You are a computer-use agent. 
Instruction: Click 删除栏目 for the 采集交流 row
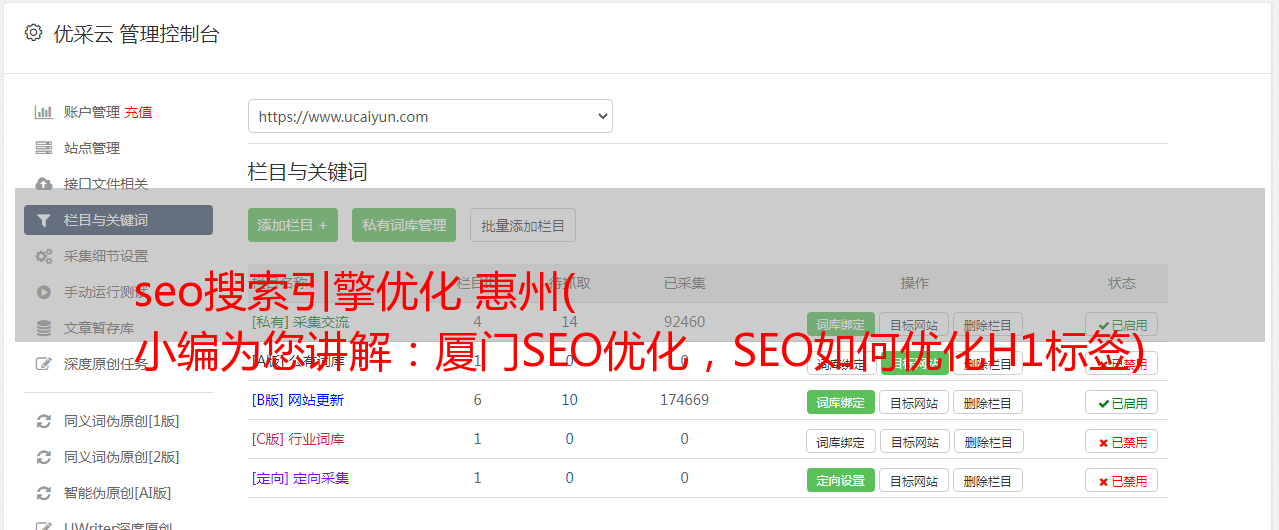(988, 324)
